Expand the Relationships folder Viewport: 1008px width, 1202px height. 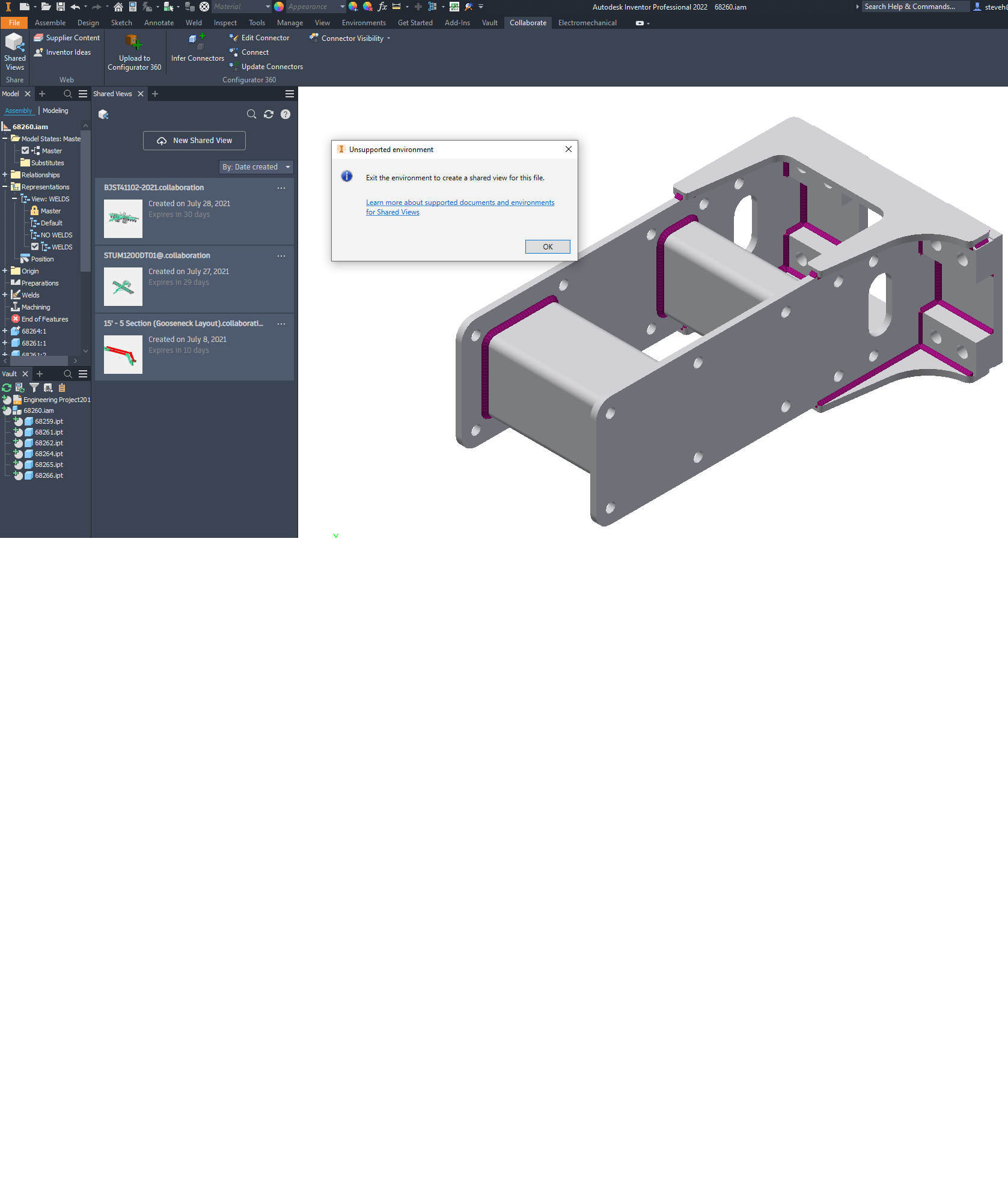(5, 174)
